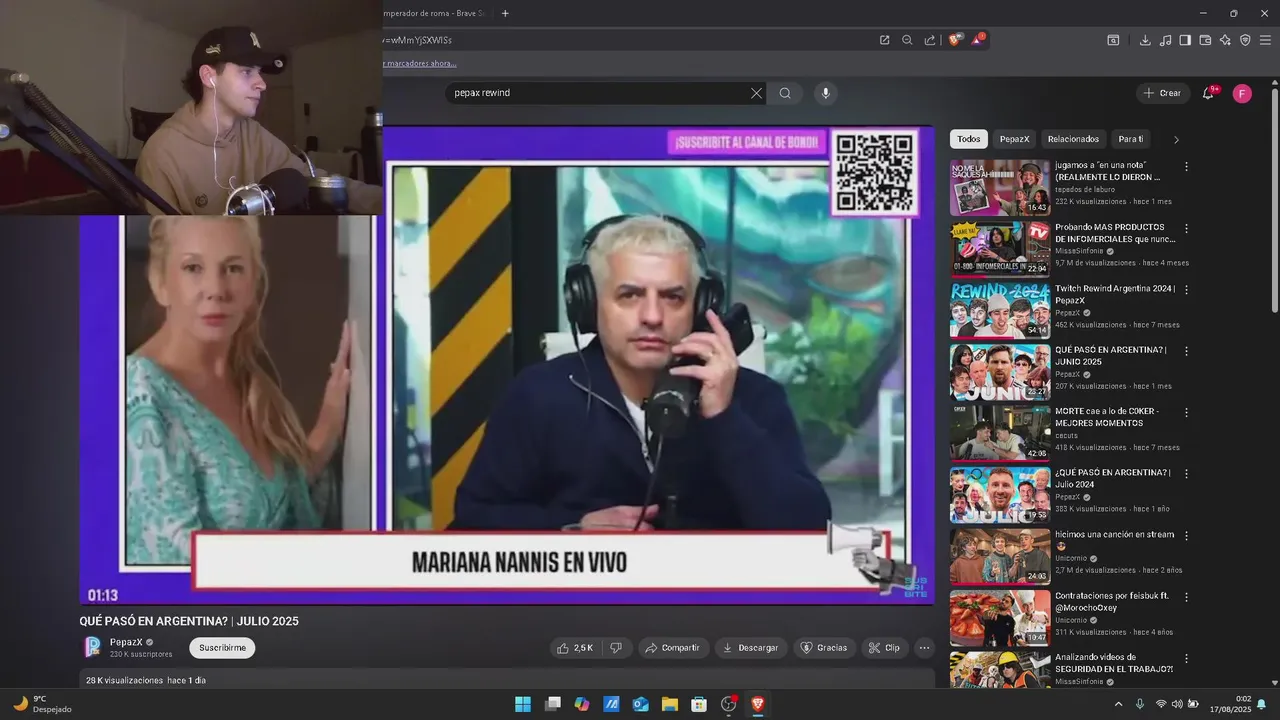Screen dimensions: 1280x720
Task: Open options for 'jugamos a en una nota' video
Action: click(x=1186, y=166)
